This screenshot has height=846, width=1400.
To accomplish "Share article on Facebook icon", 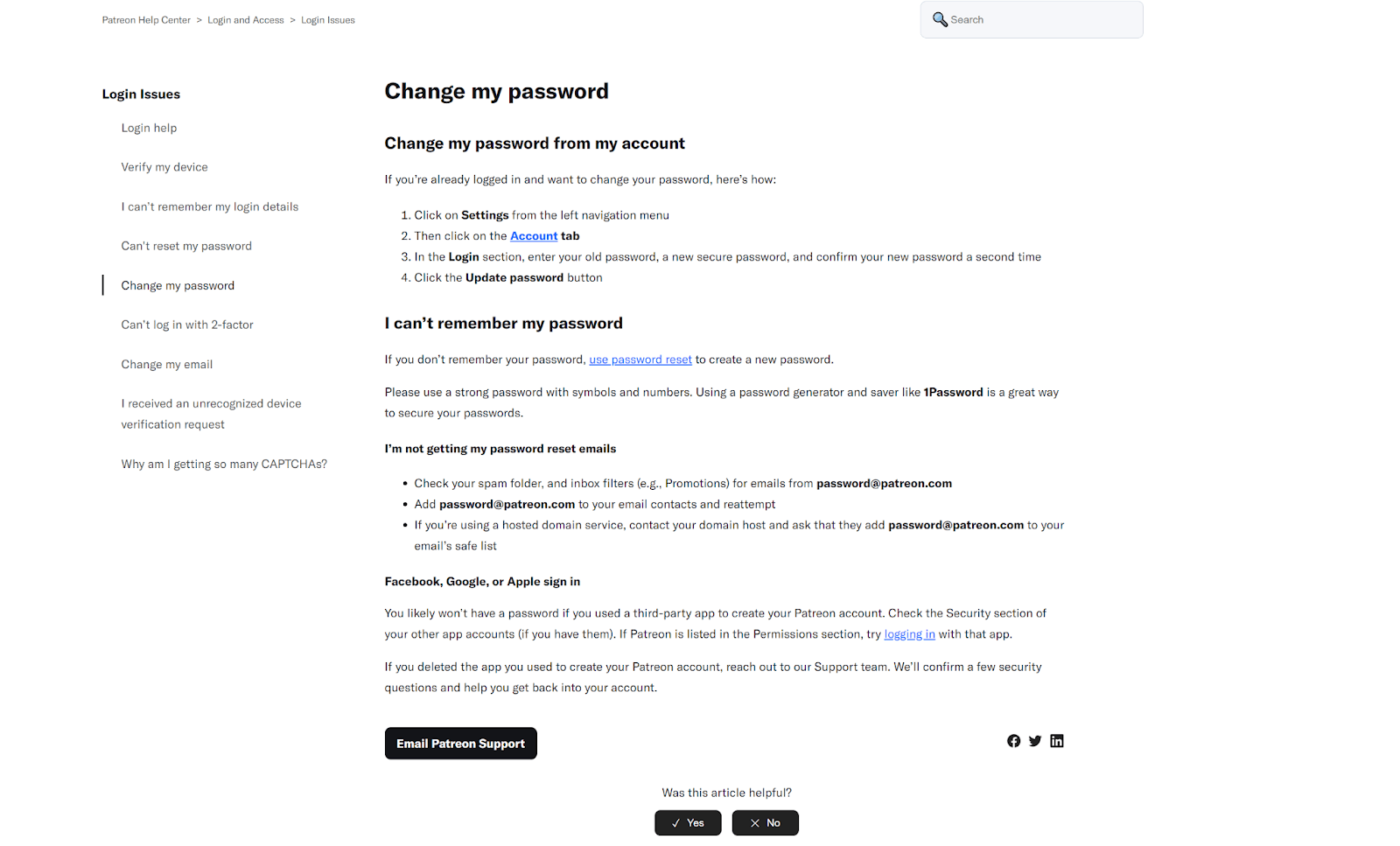I will click(1013, 741).
